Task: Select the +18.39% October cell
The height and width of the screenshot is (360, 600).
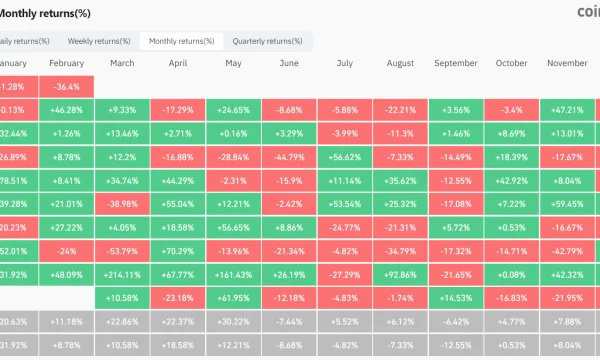Action: (511, 157)
